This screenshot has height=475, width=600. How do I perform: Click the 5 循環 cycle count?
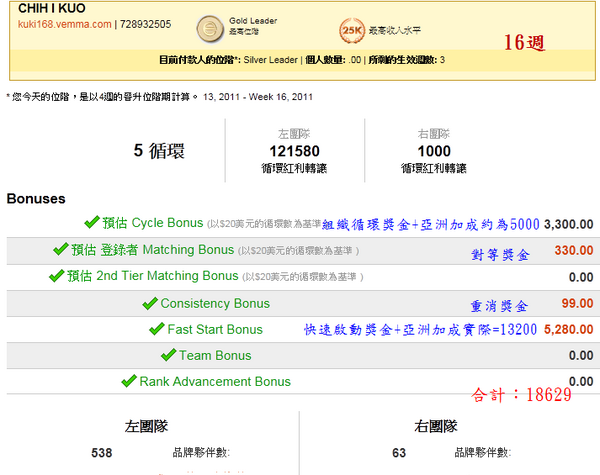159,150
